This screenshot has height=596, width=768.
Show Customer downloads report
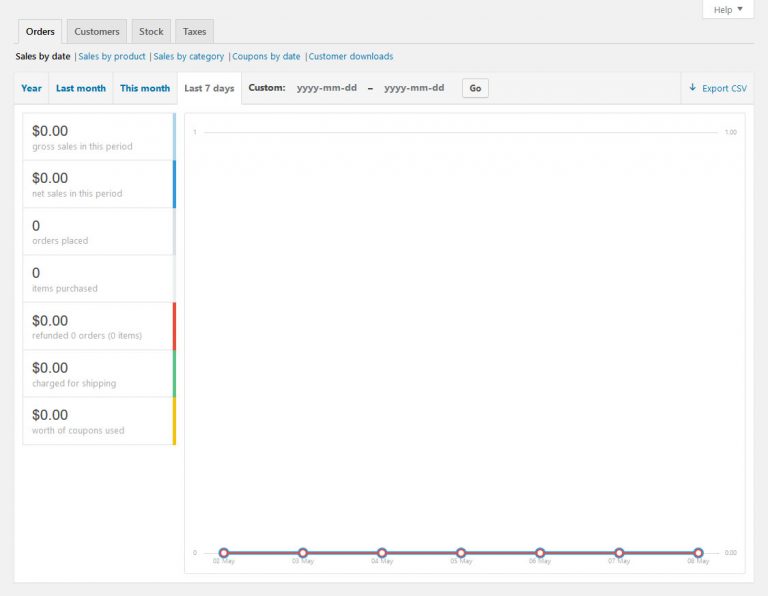pyautogui.click(x=351, y=57)
